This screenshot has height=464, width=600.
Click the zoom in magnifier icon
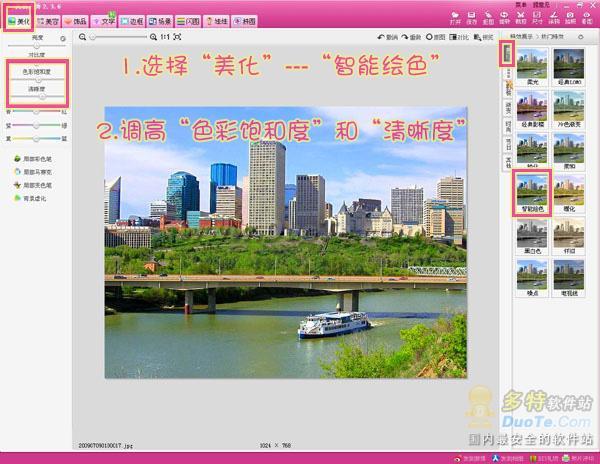[x=153, y=37]
